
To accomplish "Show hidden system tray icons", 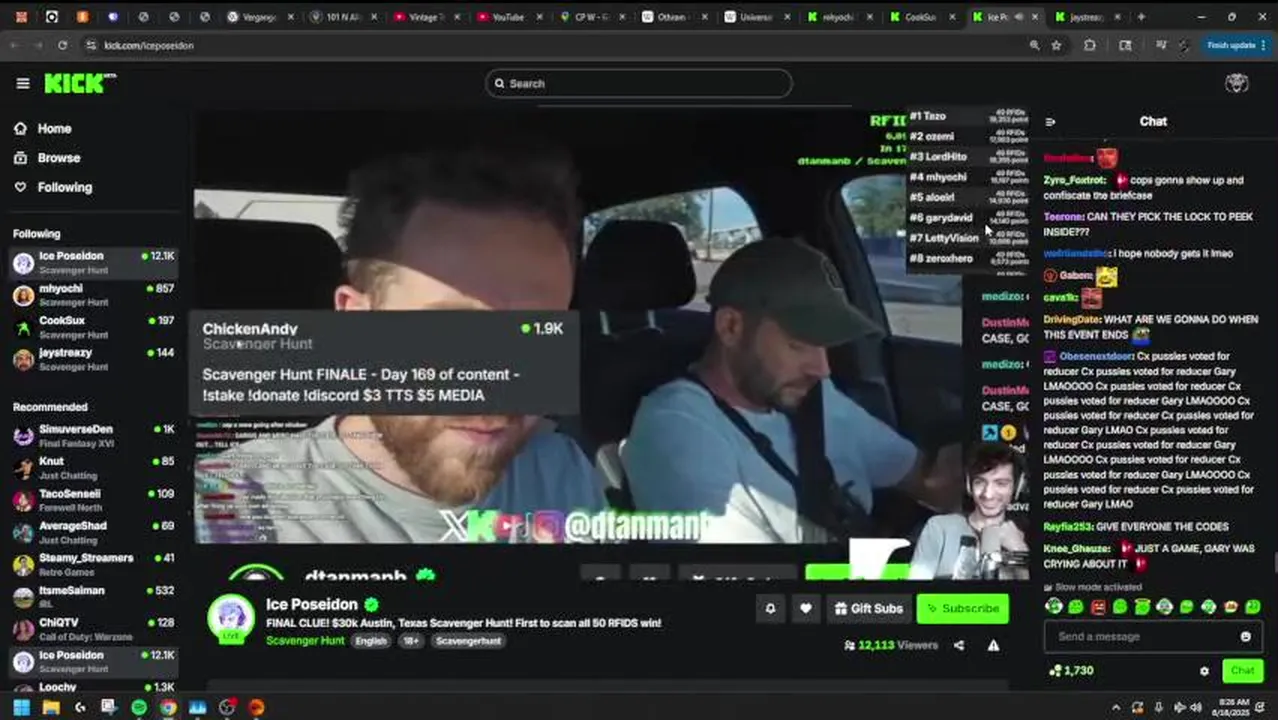I will tap(1117, 708).
